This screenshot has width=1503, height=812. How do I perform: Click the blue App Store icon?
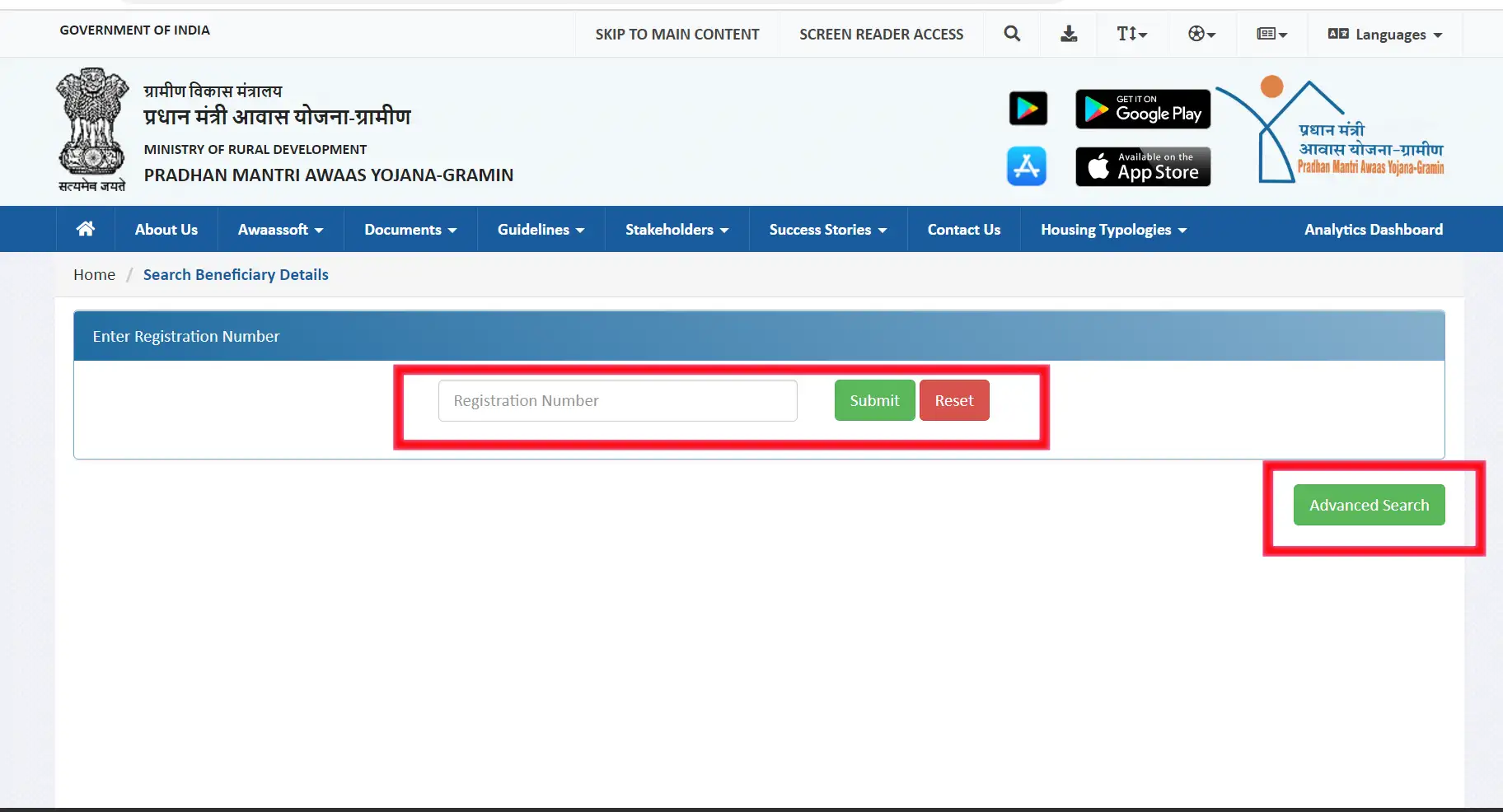1027,166
